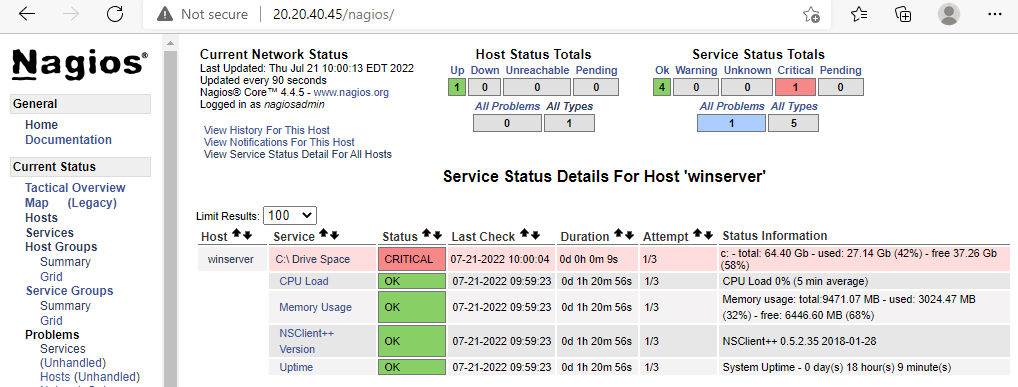Open Summary under Service Groups

[x=66, y=306]
